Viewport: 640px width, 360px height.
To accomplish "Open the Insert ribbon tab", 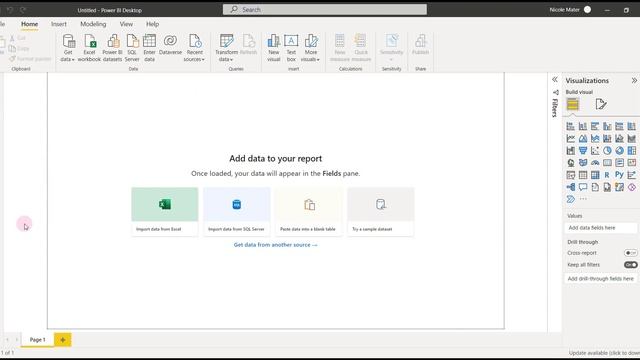I will point(59,24).
